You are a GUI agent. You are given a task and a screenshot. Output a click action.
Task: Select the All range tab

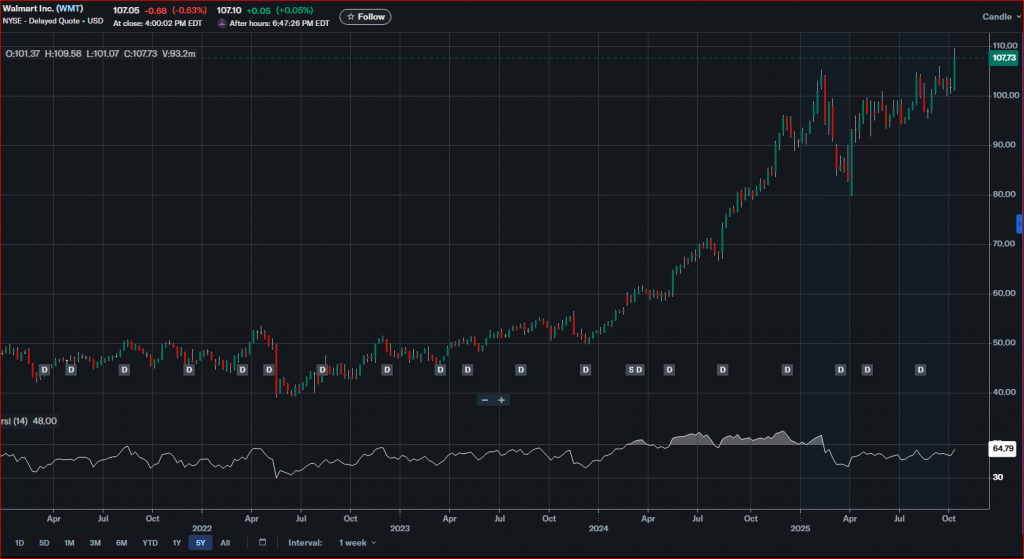coord(225,542)
